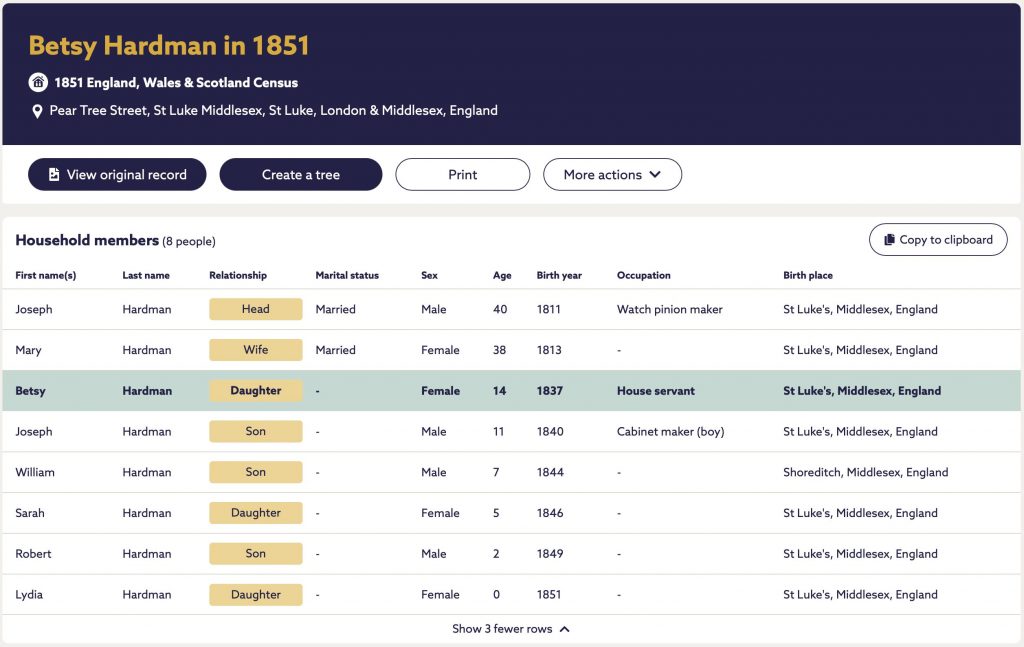Click the first name Mary
This screenshot has height=647, width=1024.
(28, 350)
